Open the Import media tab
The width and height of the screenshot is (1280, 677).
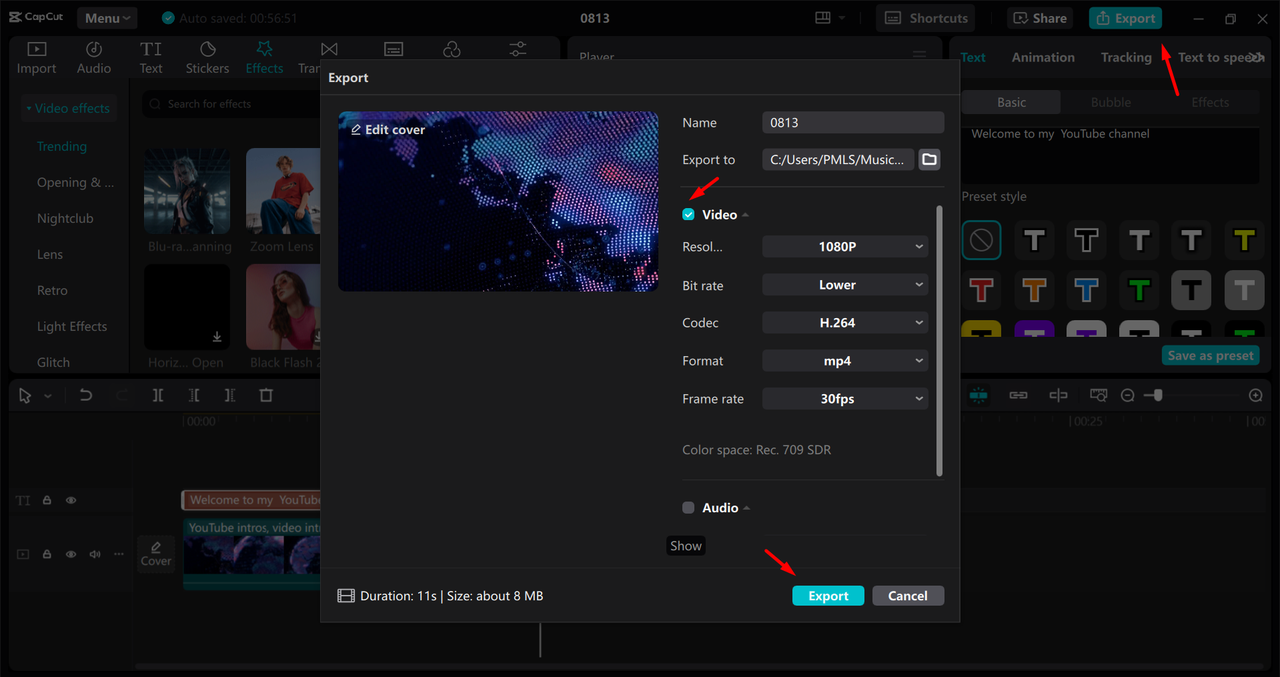click(36, 58)
